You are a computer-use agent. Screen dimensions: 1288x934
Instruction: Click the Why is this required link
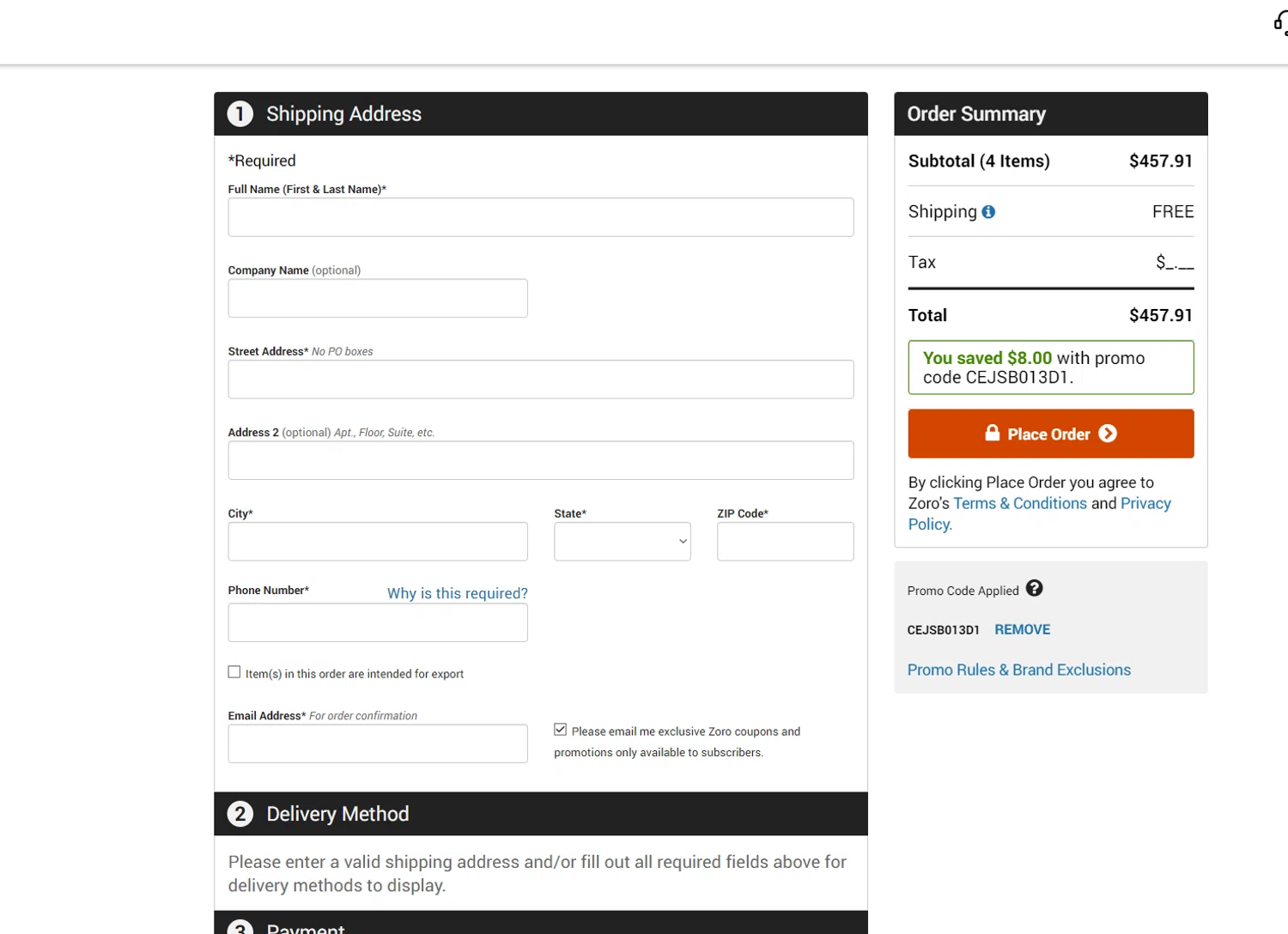click(457, 593)
